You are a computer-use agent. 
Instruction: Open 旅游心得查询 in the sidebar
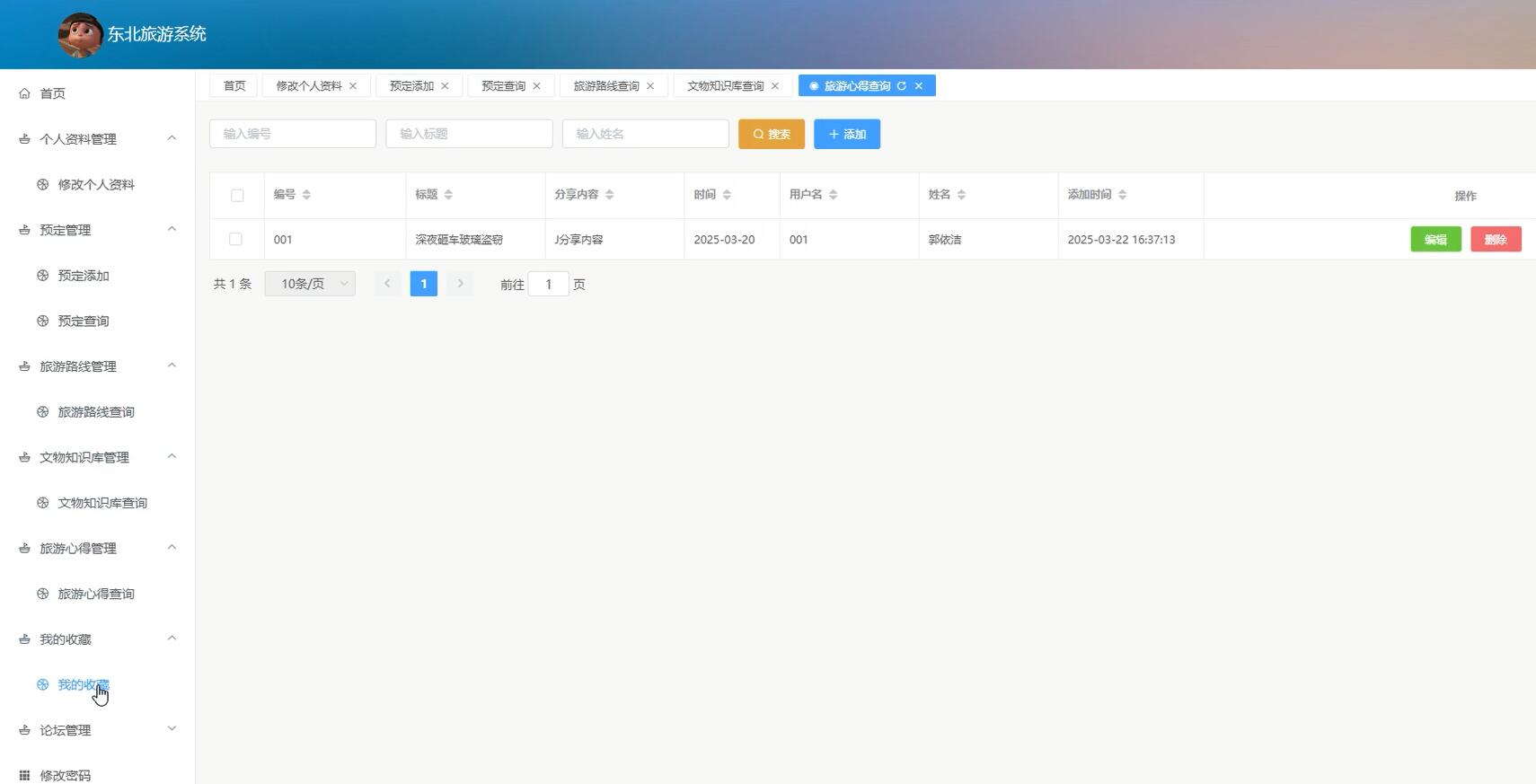[97, 594]
